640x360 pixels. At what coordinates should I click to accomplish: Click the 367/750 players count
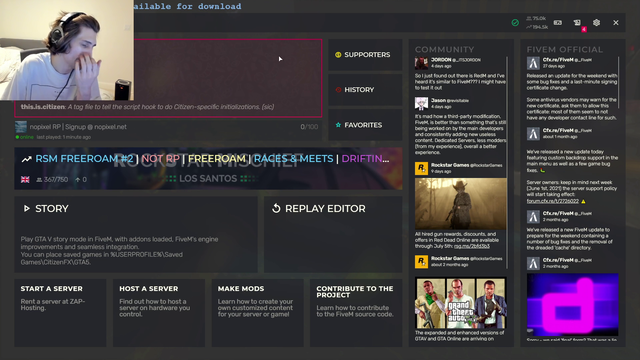coord(52,180)
